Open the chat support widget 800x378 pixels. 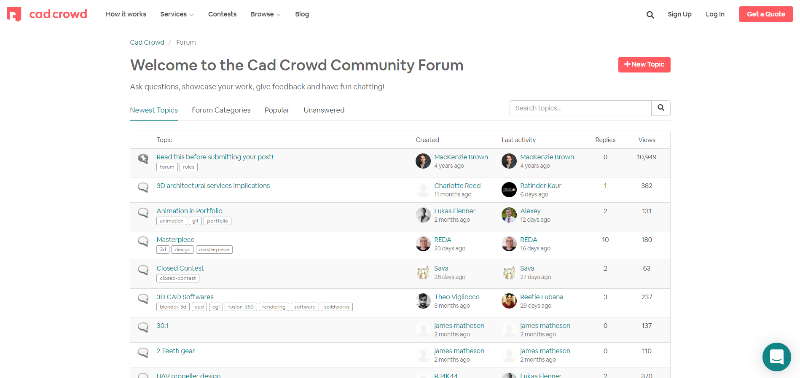(x=777, y=357)
